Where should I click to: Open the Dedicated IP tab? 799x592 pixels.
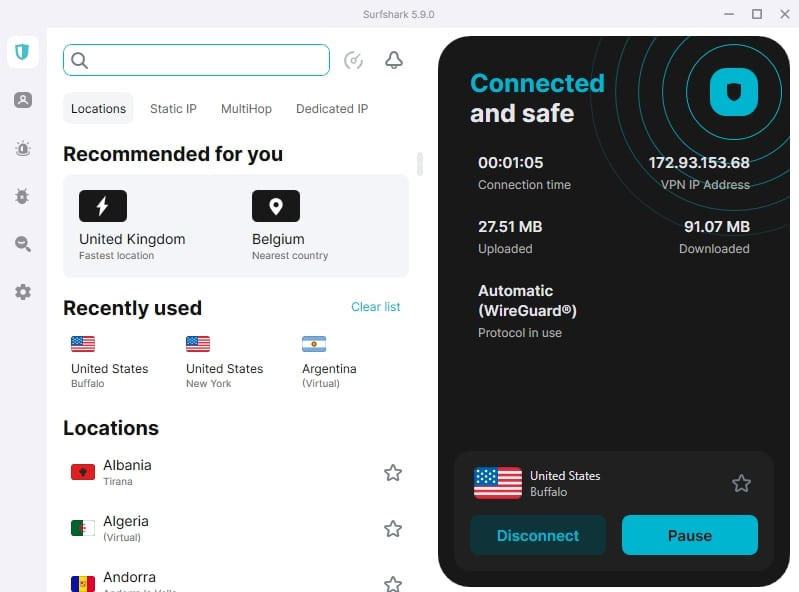(x=332, y=109)
